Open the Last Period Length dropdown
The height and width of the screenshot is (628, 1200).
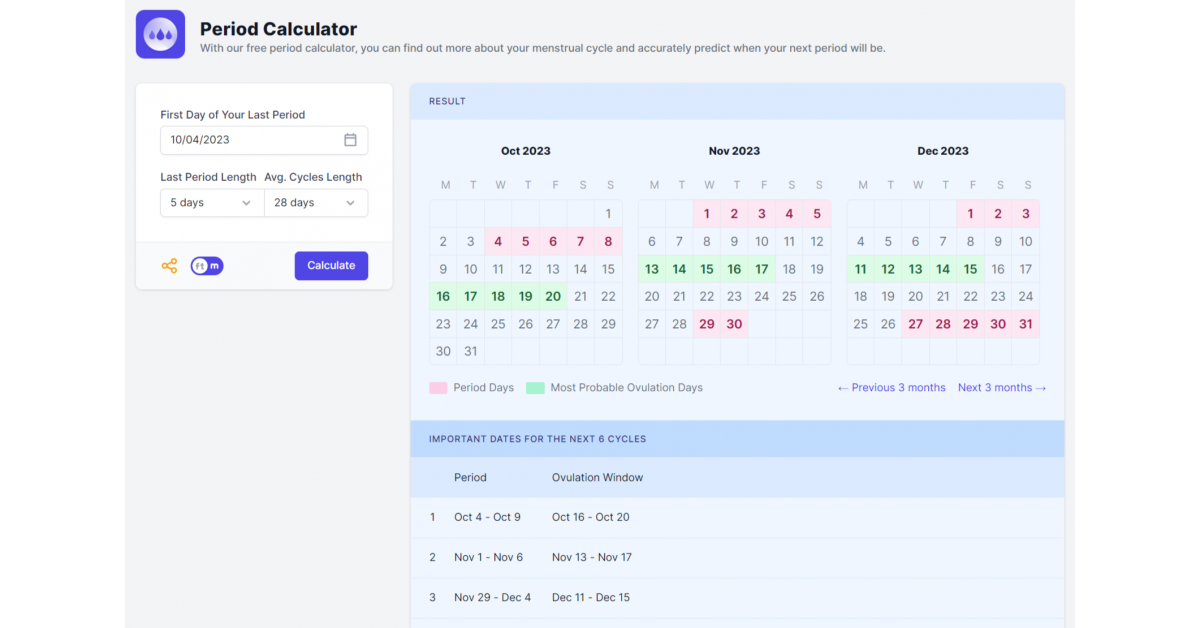point(211,202)
